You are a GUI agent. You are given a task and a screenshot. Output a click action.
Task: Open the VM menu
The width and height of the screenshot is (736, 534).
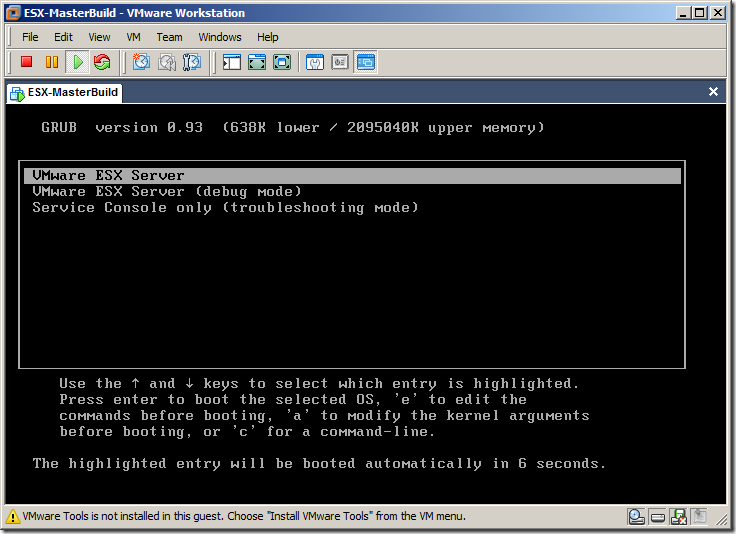[133, 37]
